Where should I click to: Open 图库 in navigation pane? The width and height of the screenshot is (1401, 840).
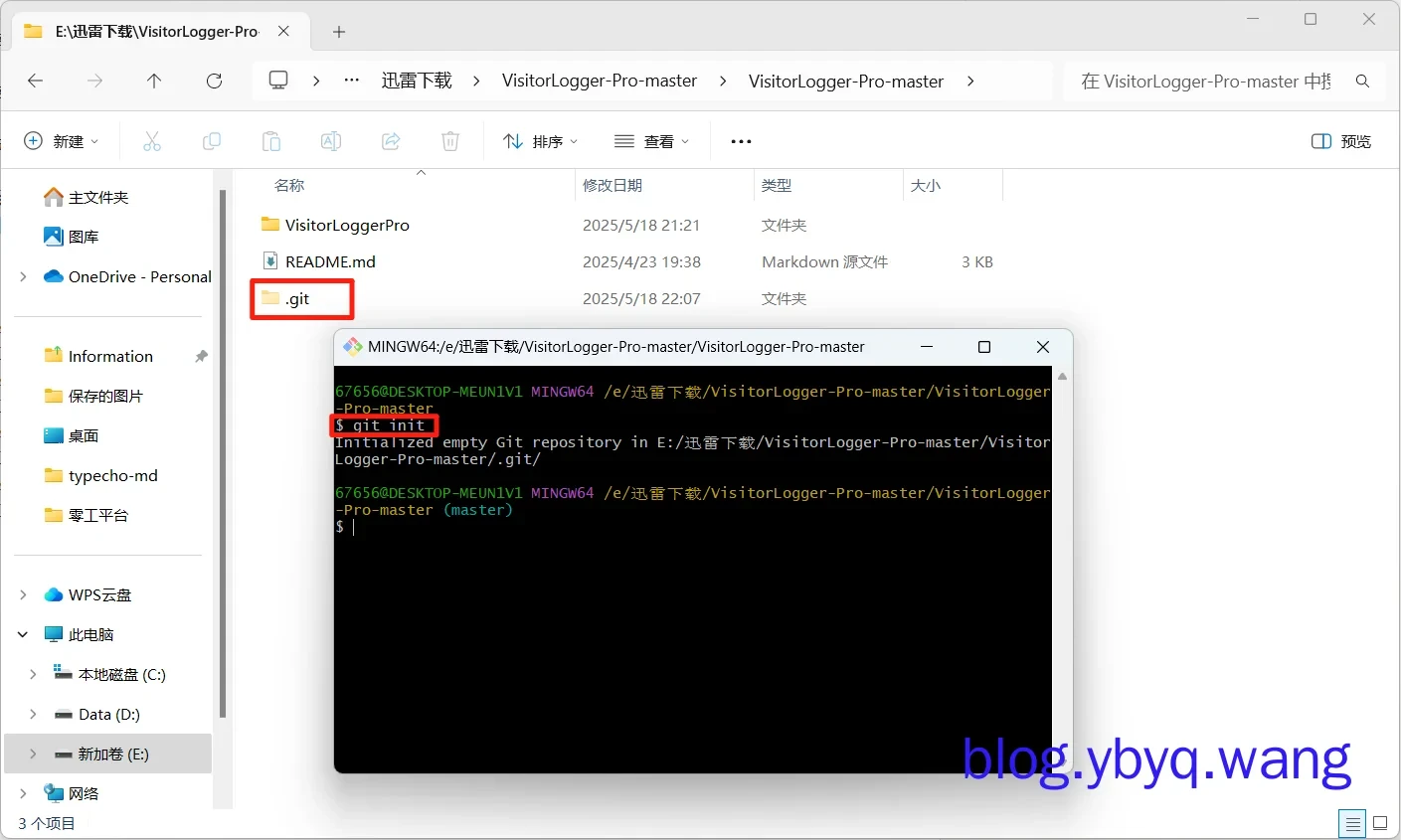(x=84, y=237)
